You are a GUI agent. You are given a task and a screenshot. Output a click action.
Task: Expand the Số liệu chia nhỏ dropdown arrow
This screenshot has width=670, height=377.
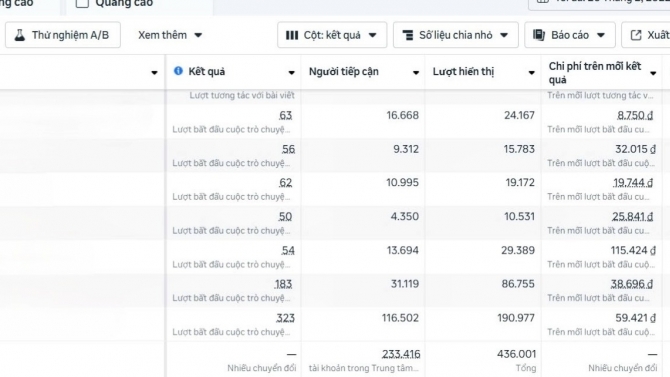504,35
